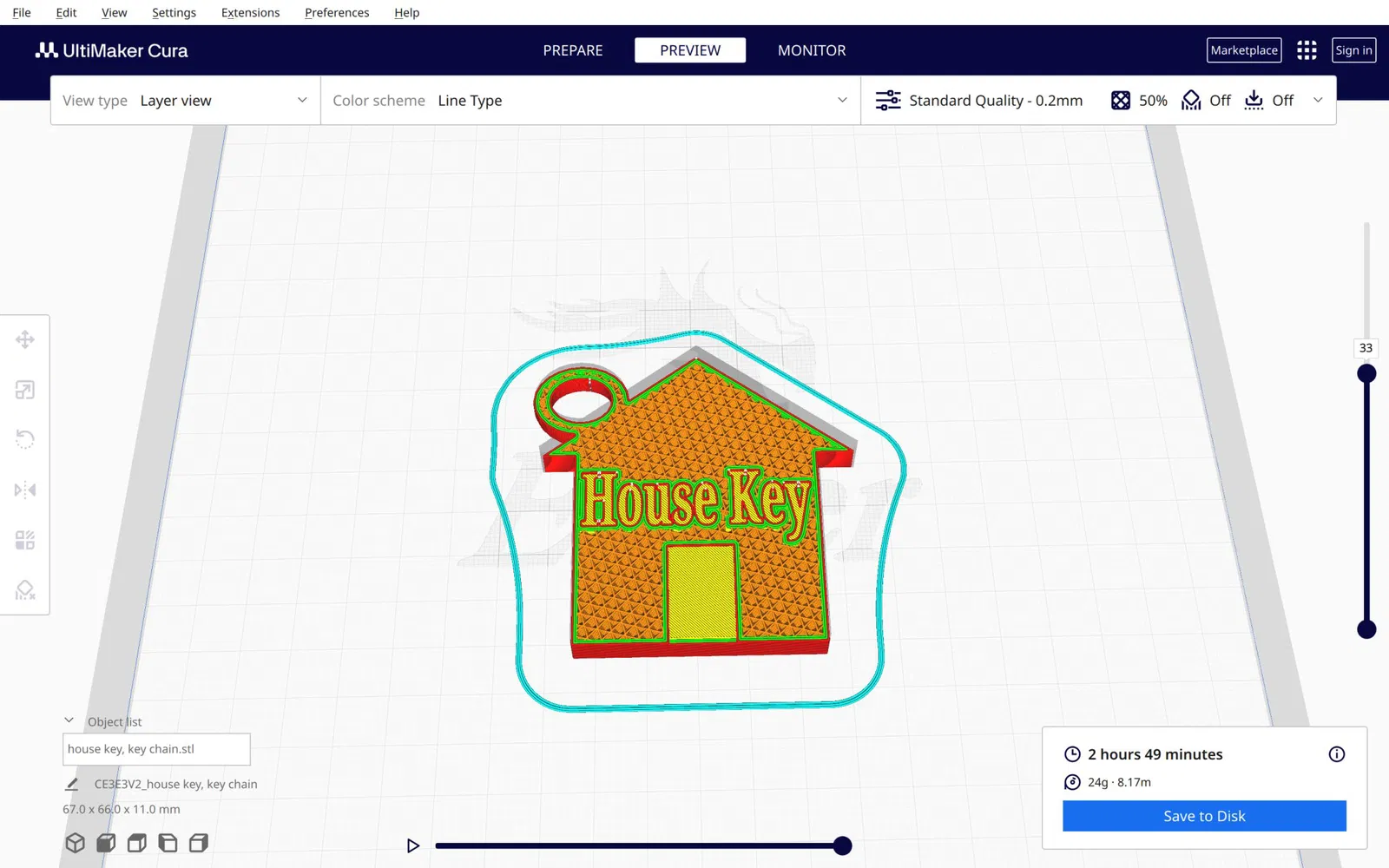Click the 2 hours 49 minutes estimate
1389x868 pixels.
[1155, 754]
